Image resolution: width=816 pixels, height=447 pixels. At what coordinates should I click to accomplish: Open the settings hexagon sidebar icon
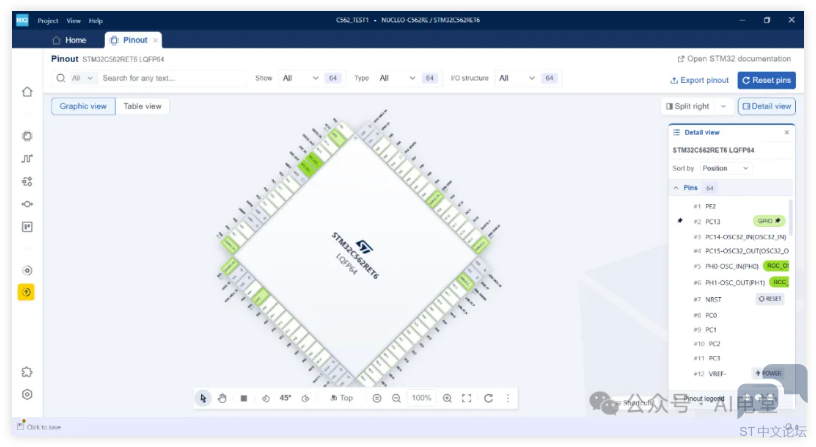point(27,394)
